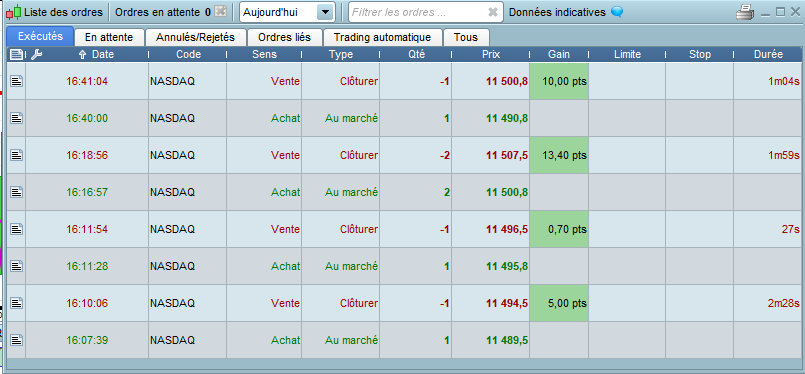This screenshot has height=374, width=805.
Task: Click the blue Données indicatives info bubble
Action: point(617,12)
